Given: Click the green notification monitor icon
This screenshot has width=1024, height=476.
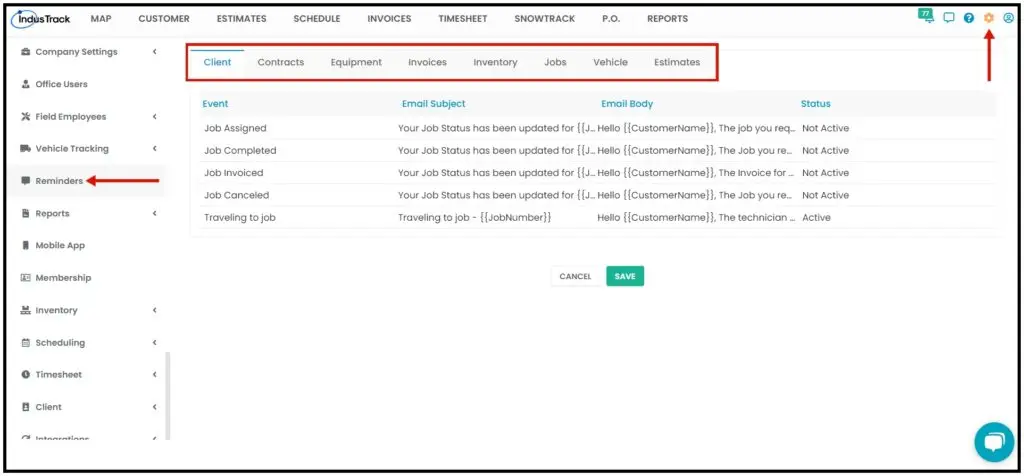Looking at the screenshot, I should coord(925,16).
